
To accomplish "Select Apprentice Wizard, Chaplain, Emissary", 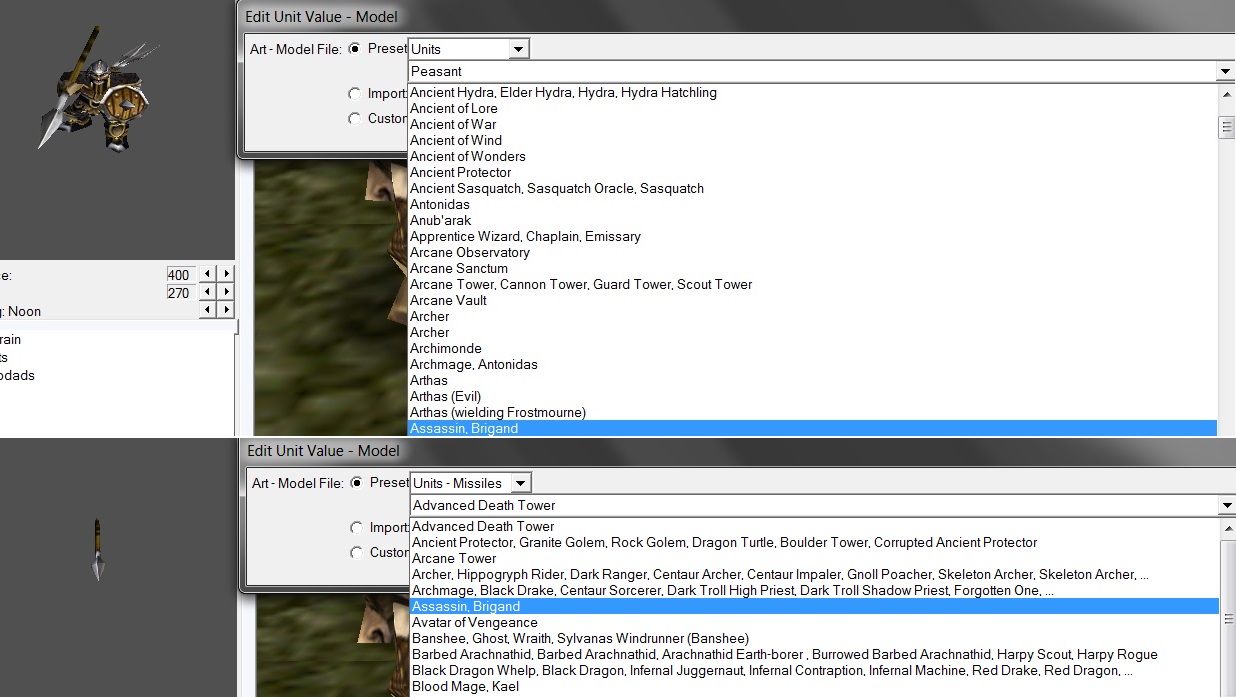I will click(x=812, y=236).
